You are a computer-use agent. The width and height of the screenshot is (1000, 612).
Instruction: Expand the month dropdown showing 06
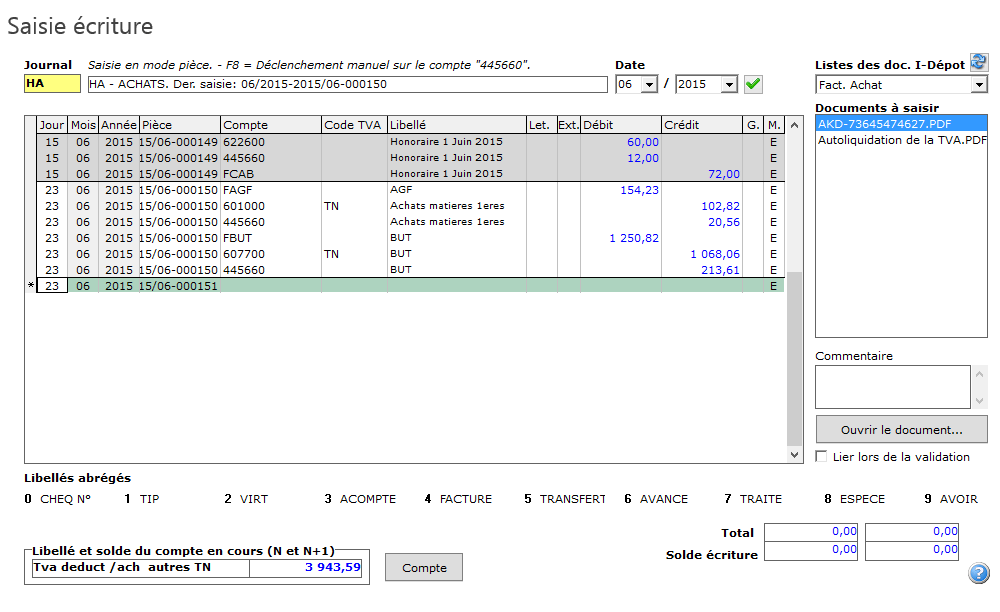[648, 85]
